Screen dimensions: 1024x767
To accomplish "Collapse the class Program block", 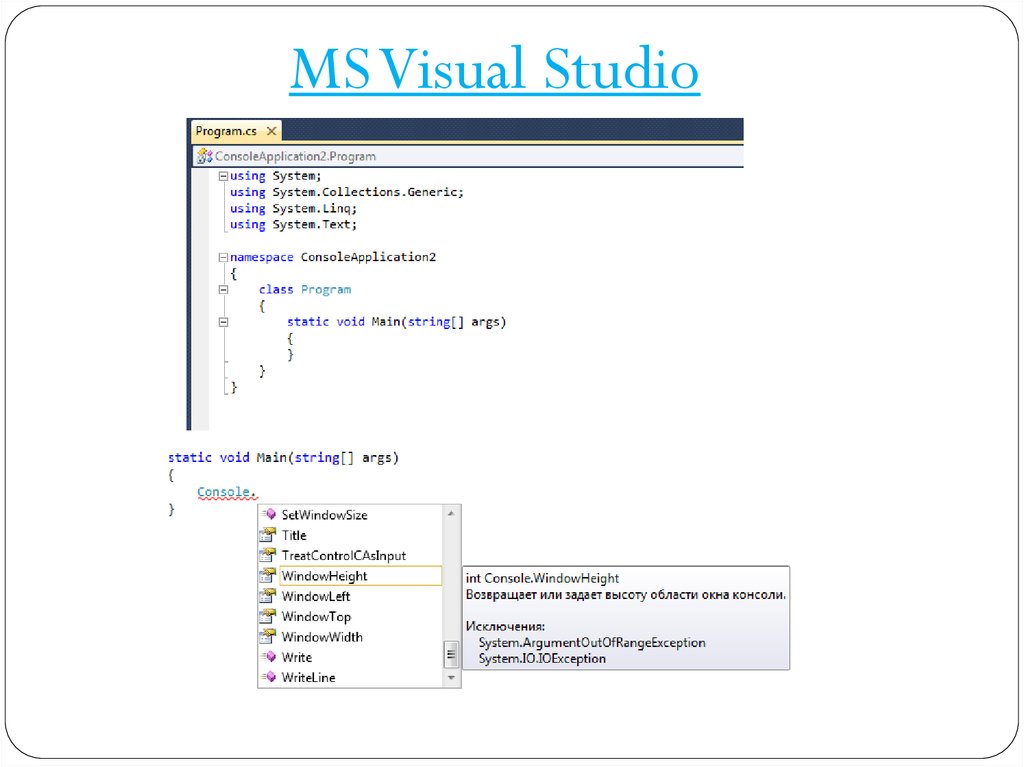I will pos(222,290).
